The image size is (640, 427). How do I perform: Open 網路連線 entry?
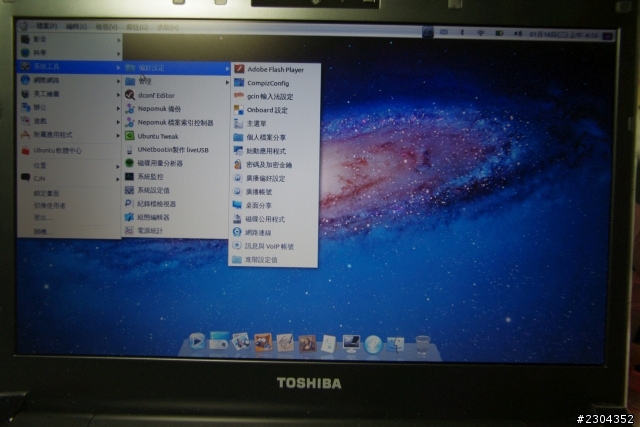point(274,233)
